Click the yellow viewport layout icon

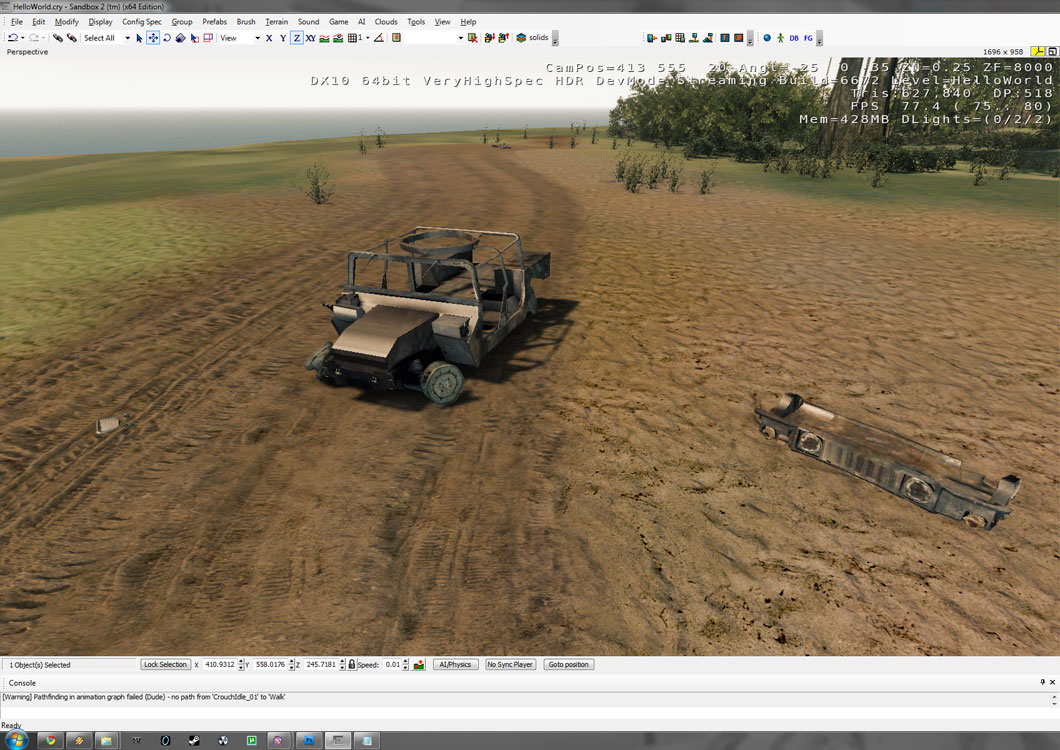tap(1037, 51)
